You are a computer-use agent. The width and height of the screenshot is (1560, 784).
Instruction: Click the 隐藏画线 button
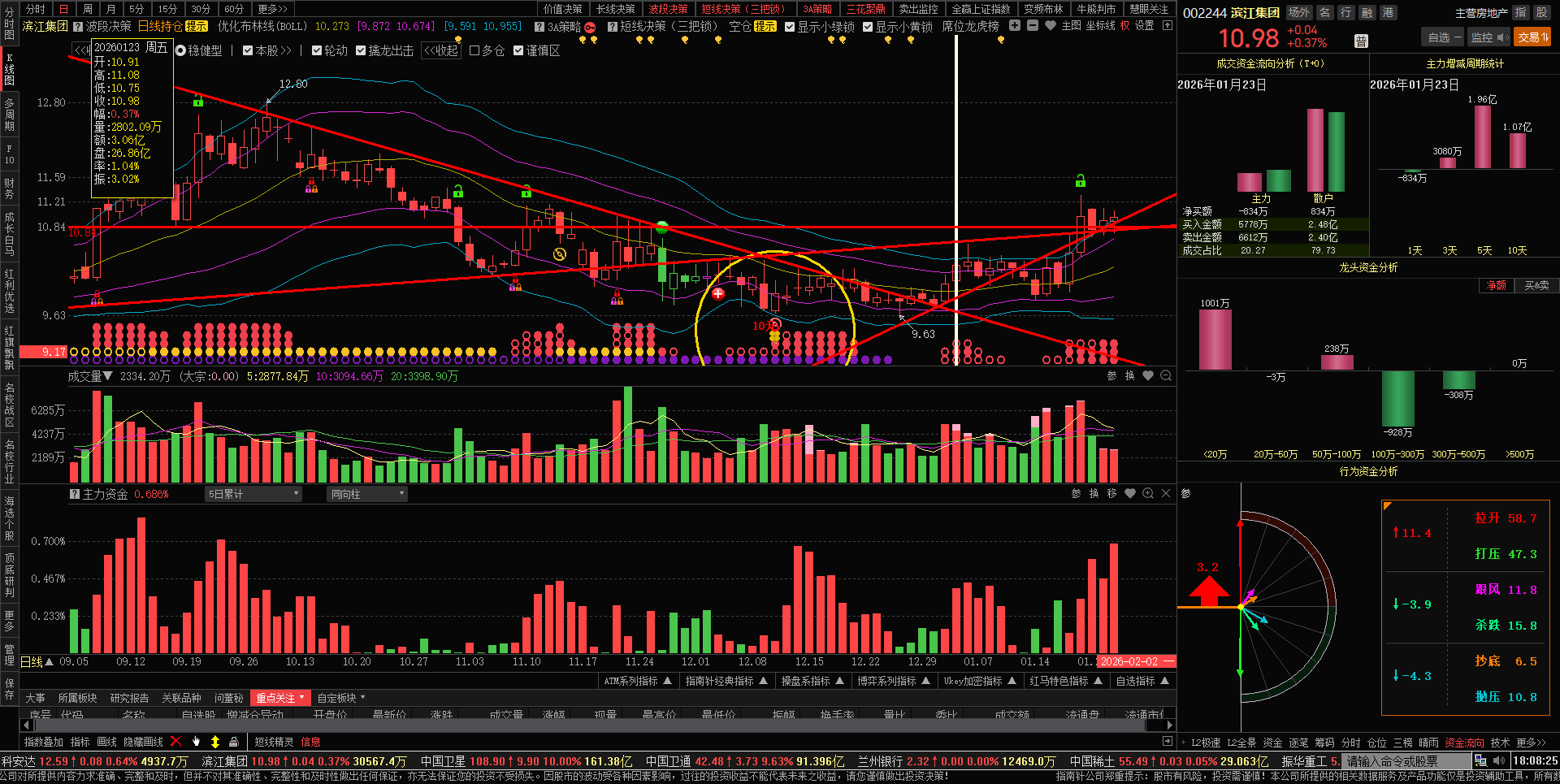(143, 742)
